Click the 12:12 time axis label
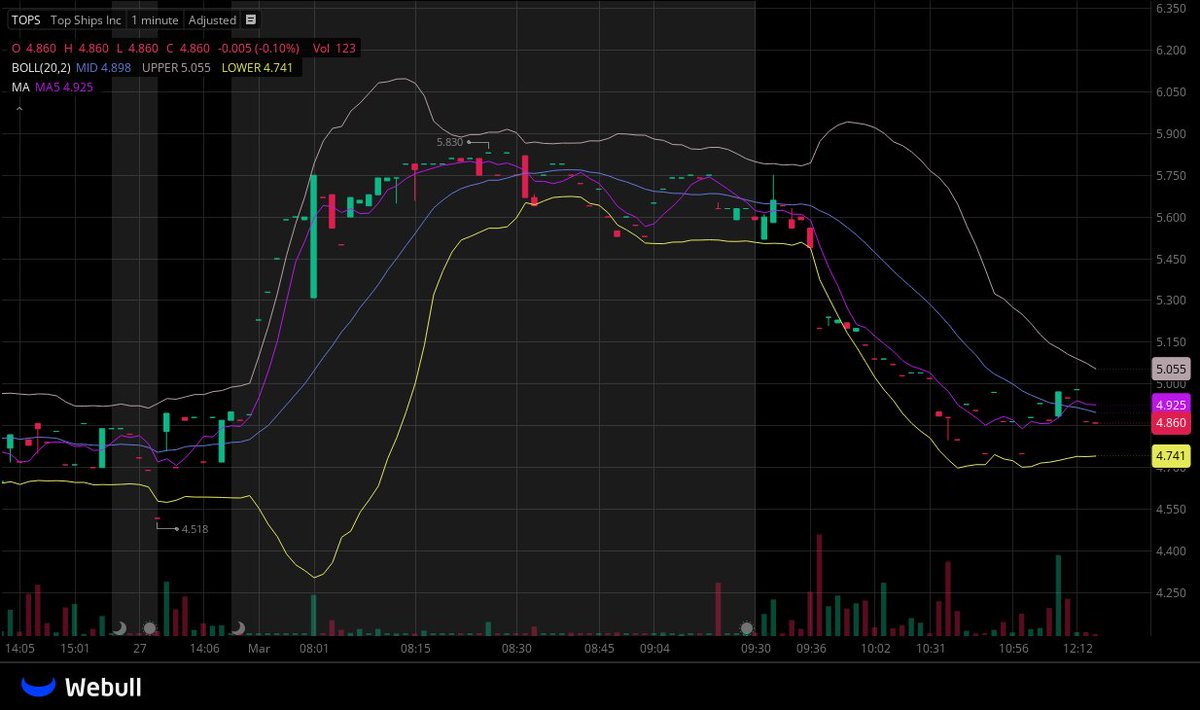The height and width of the screenshot is (710, 1200). pyautogui.click(x=1079, y=648)
